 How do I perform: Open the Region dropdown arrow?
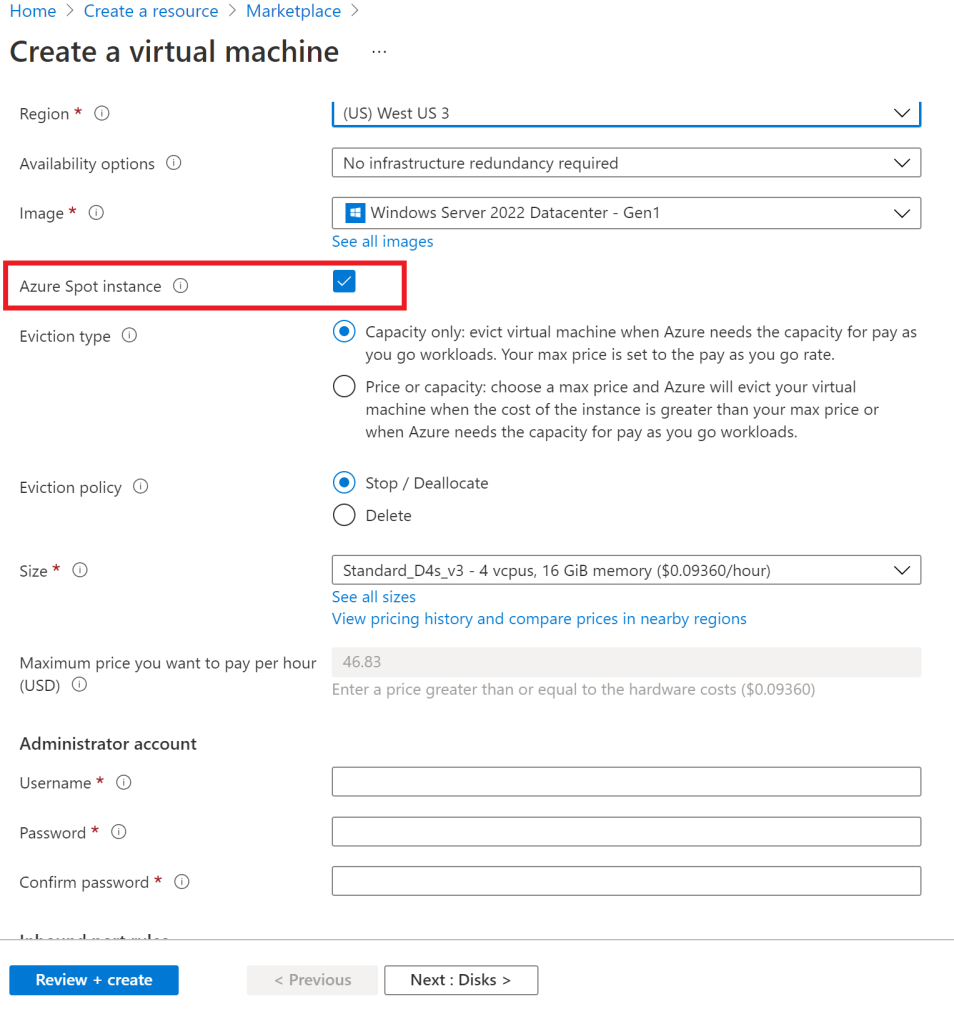[902, 113]
